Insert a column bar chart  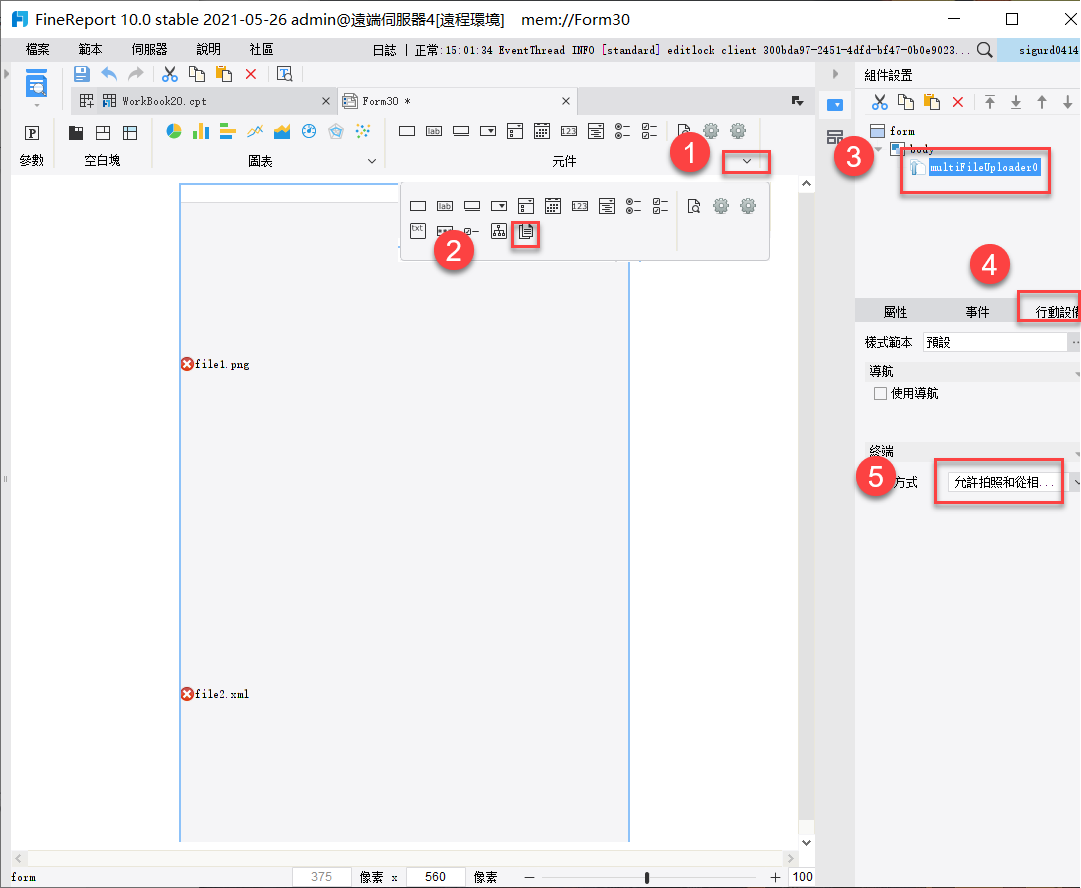click(201, 131)
